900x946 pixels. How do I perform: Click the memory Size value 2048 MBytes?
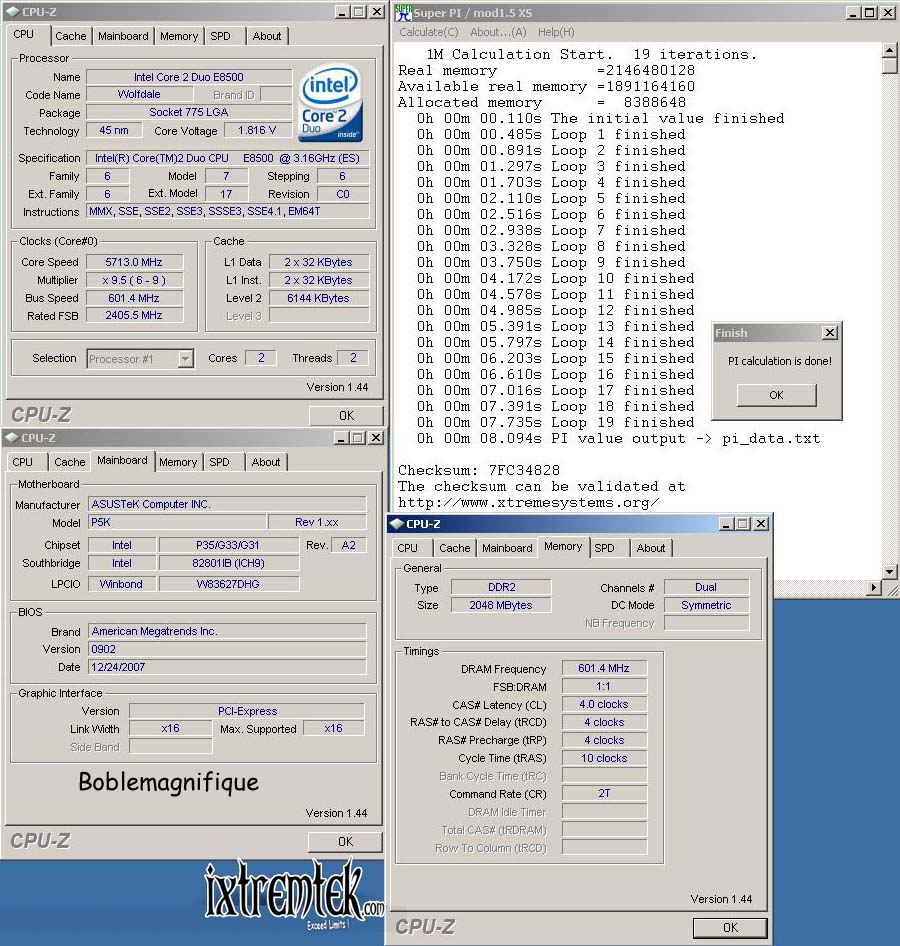(x=501, y=605)
